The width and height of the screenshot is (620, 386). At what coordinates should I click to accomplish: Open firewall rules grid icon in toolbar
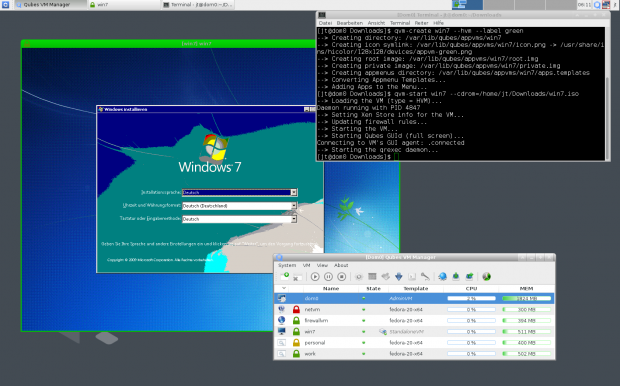tap(372, 276)
